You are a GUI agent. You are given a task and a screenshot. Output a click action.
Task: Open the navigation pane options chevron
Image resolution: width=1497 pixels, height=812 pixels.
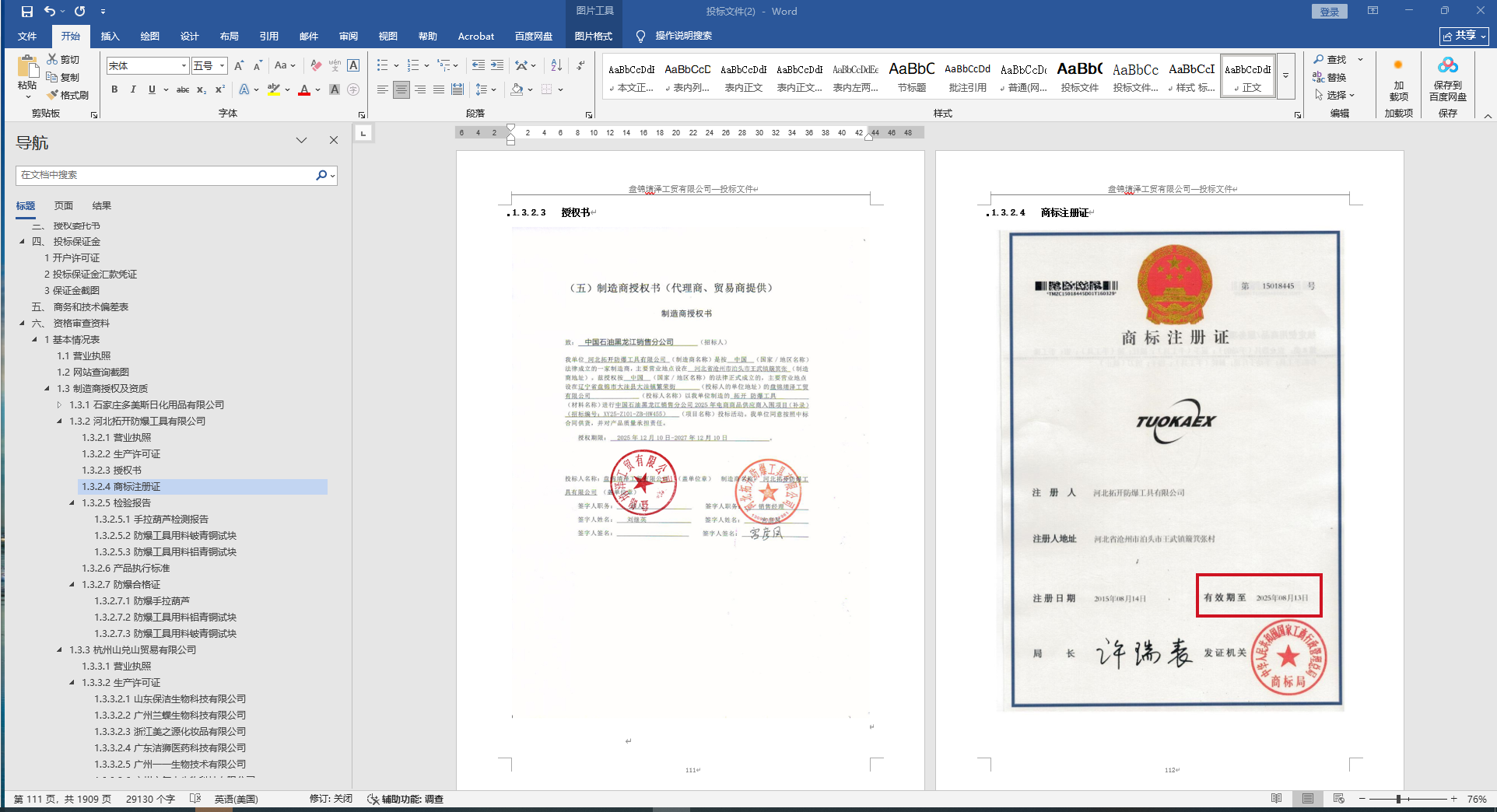301,141
